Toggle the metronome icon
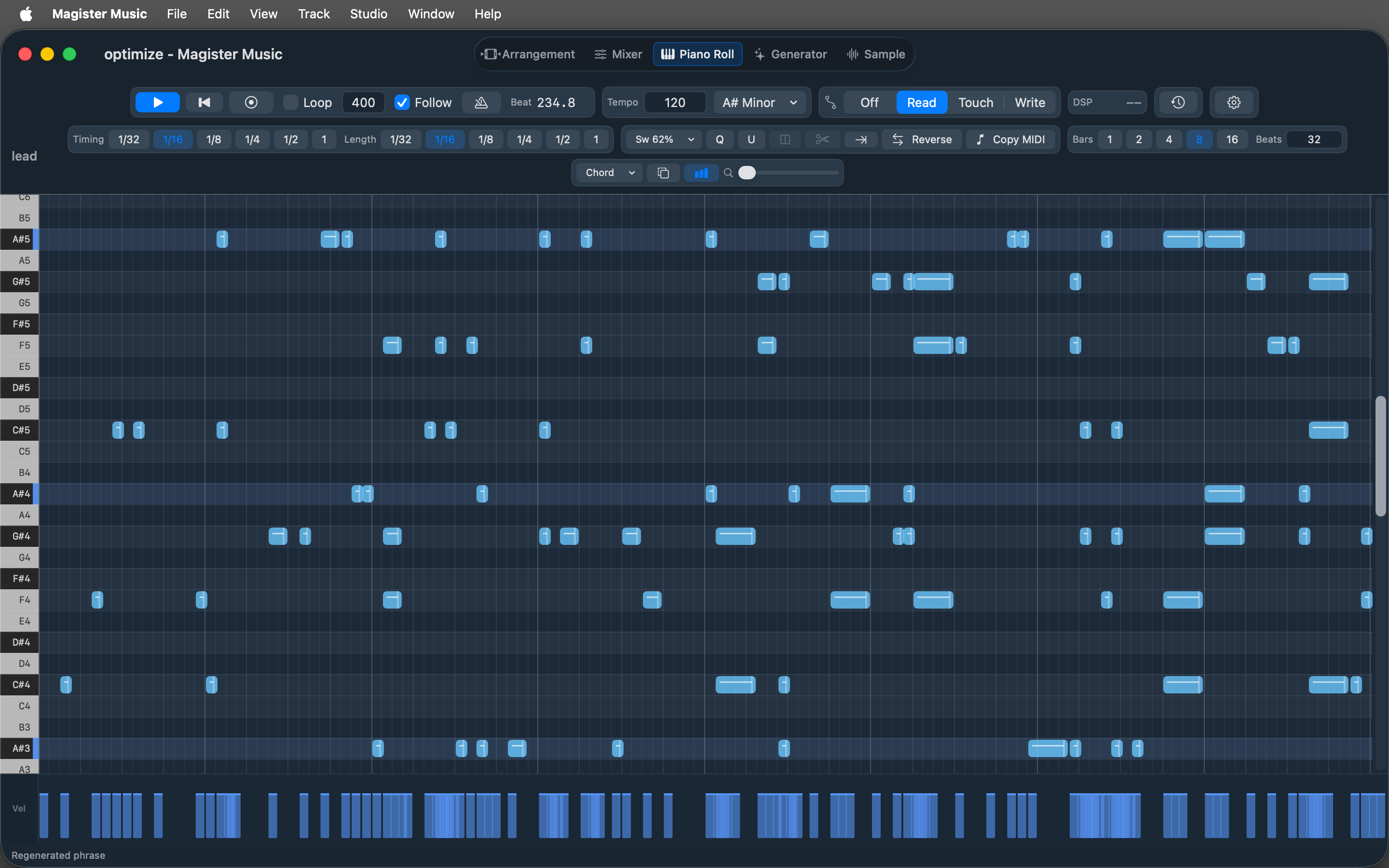 pyautogui.click(x=481, y=102)
